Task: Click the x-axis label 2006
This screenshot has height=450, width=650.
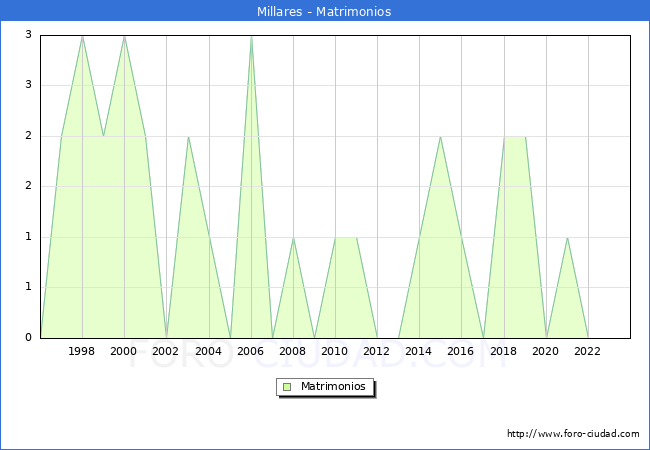Action: (250, 351)
